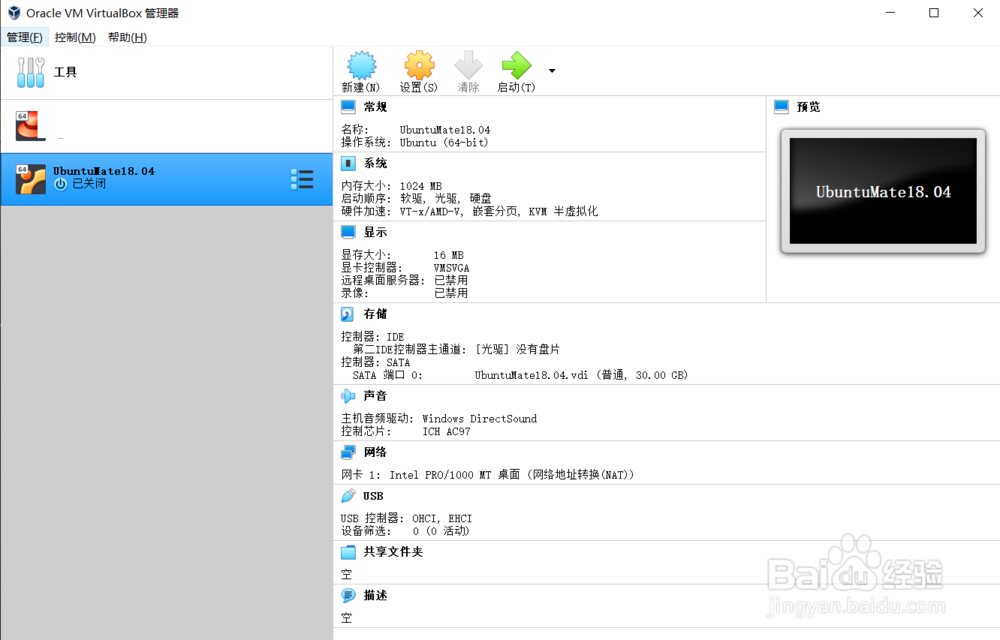Click the Audio (声音) speaker icon
Screen dimensions: 1000x640
[348, 396]
